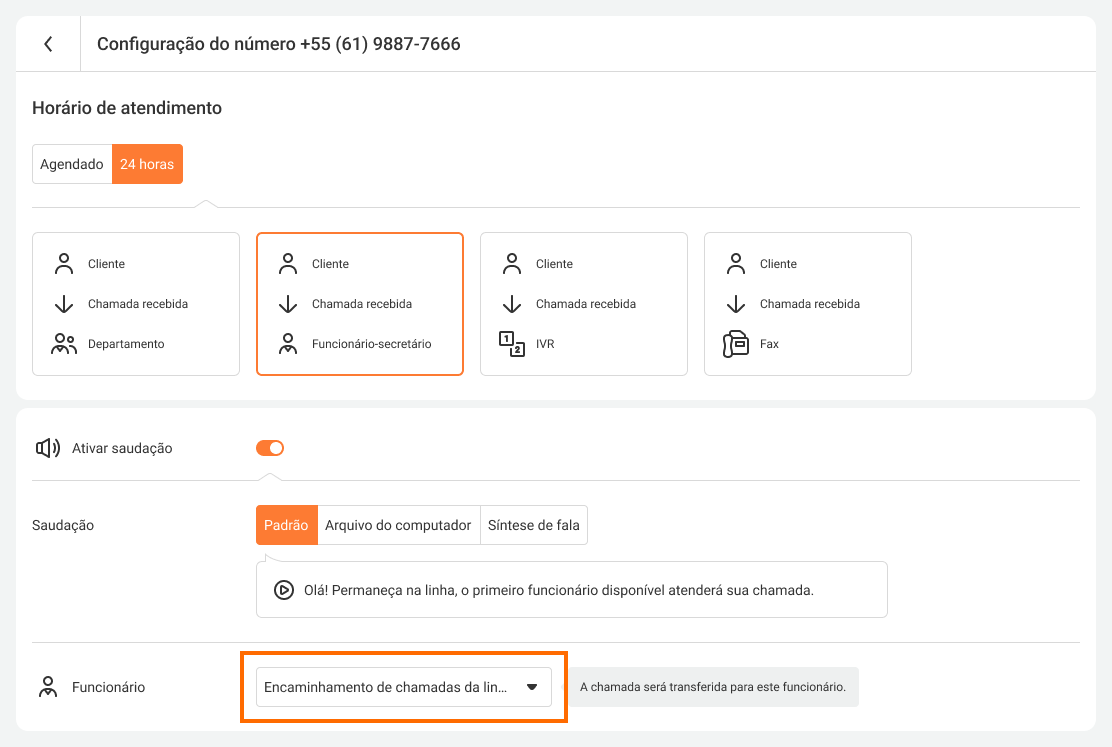Image resolution: width=1112 pixels, height=747 pixels.
Task: Select the Agendado schedule option
Action: click(72, 164)
